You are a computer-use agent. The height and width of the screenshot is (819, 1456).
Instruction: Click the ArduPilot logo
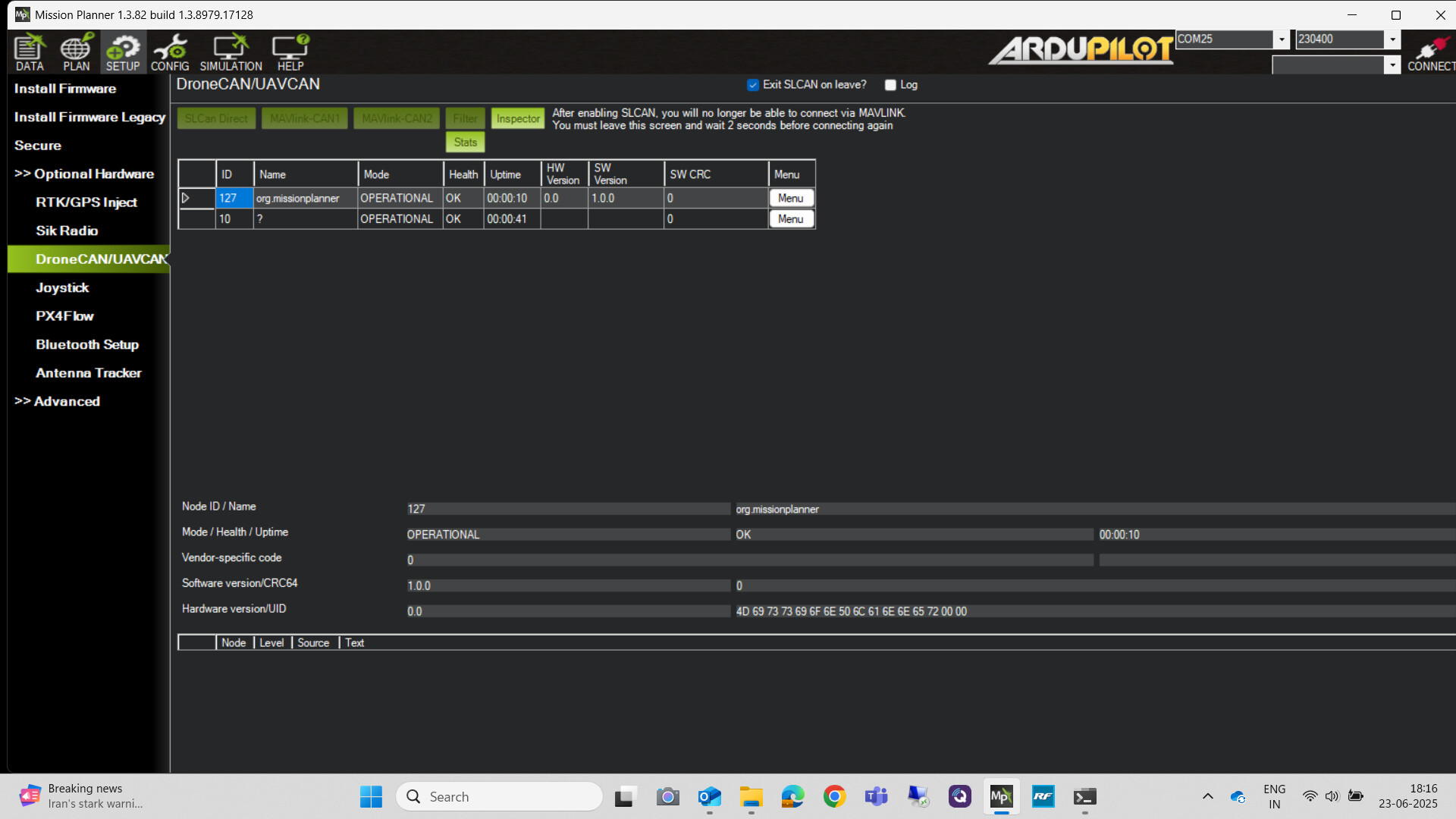coord(1080,50)
